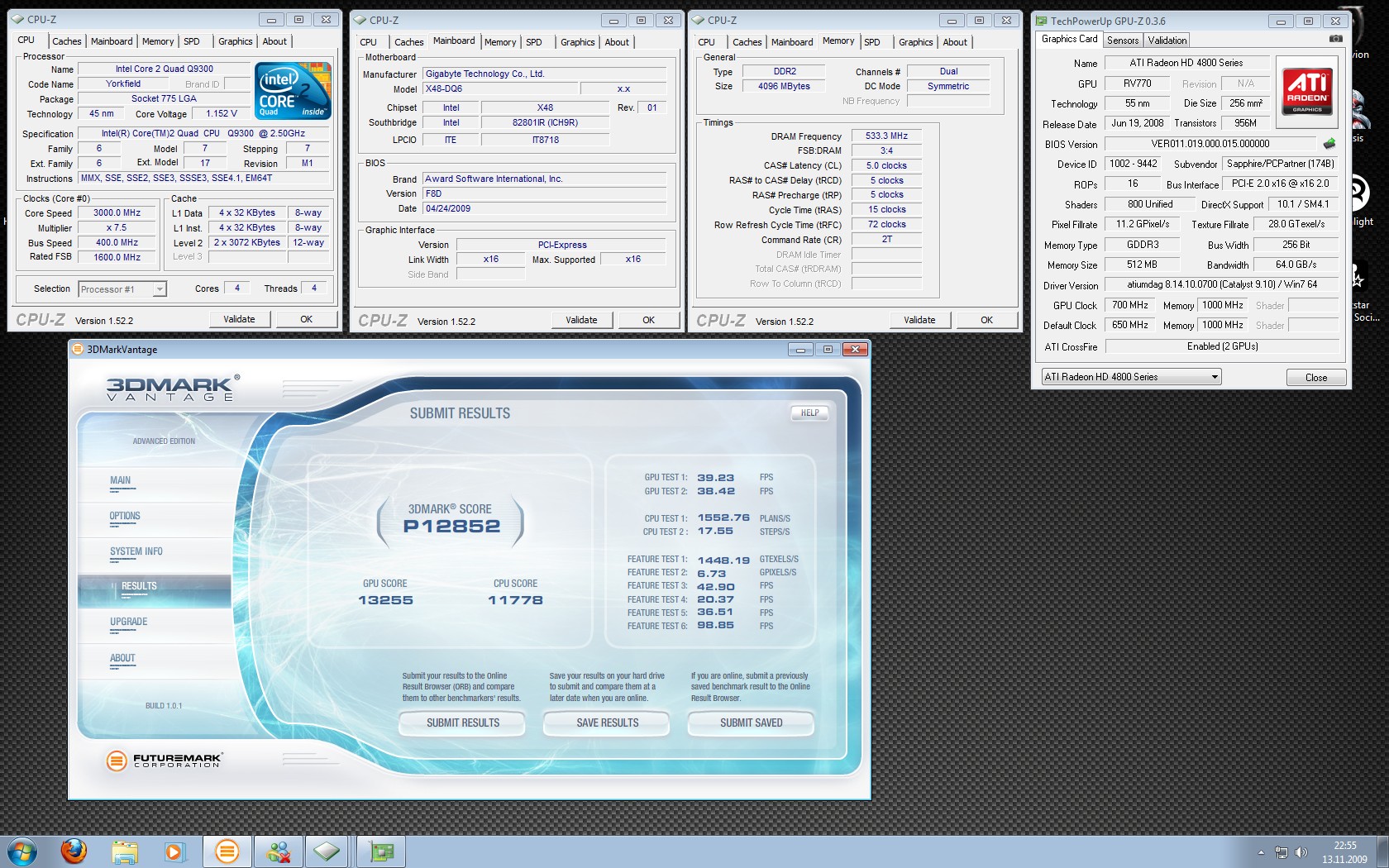
Task: Open Memory tab in middle CPU-Z window
Action: pos(500,42)
